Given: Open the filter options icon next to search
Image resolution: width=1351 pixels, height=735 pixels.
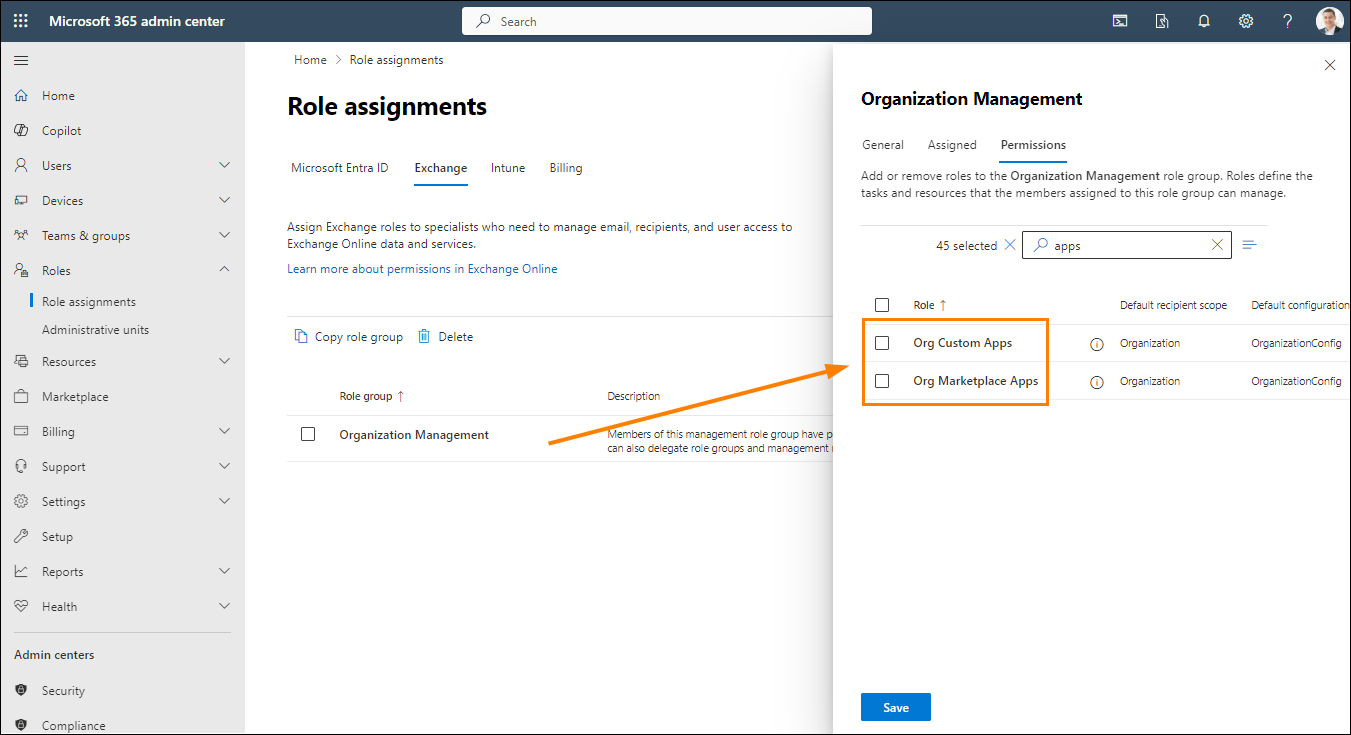Looking at the screenshot, I should click(x=1249, y=245).
